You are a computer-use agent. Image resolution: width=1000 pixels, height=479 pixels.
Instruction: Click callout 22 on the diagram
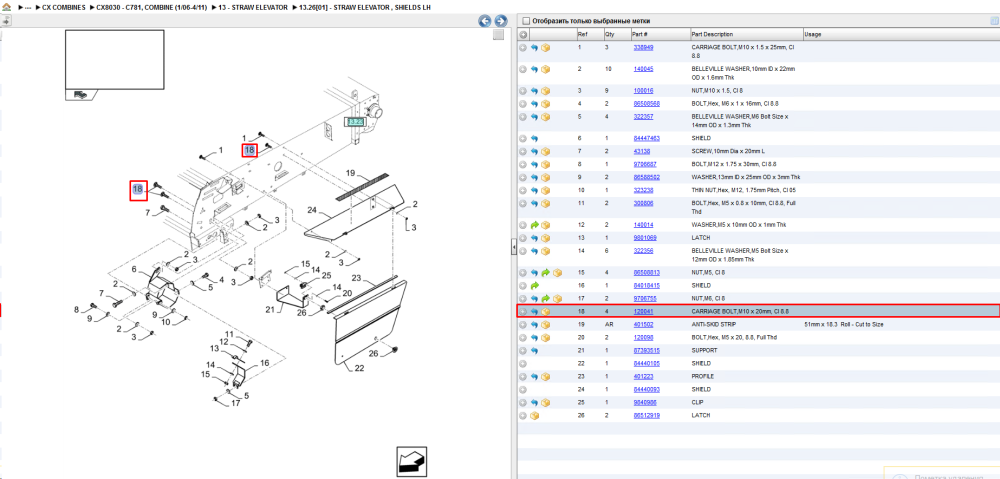tap(360, 368)
